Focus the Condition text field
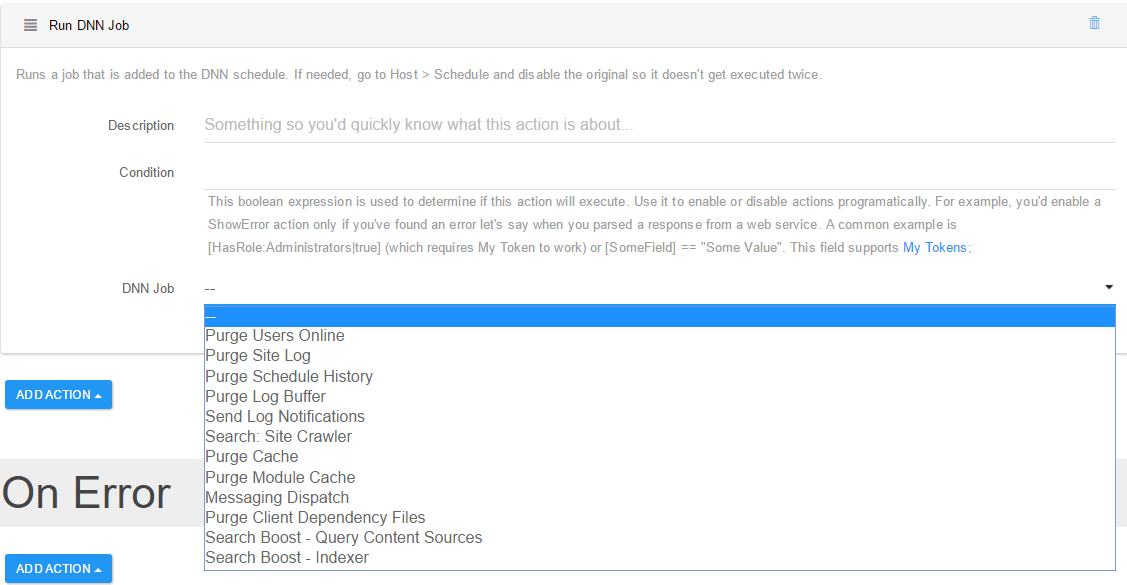 coord(659,172)
